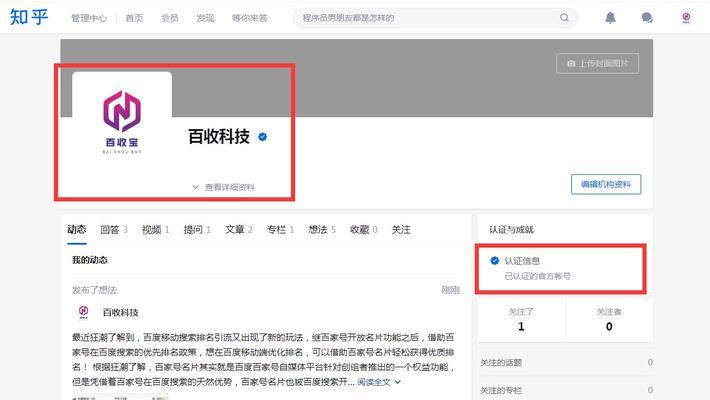Screen dimensions: 710x400
Task: Switch to the 文章 tab
Action: 239,230
